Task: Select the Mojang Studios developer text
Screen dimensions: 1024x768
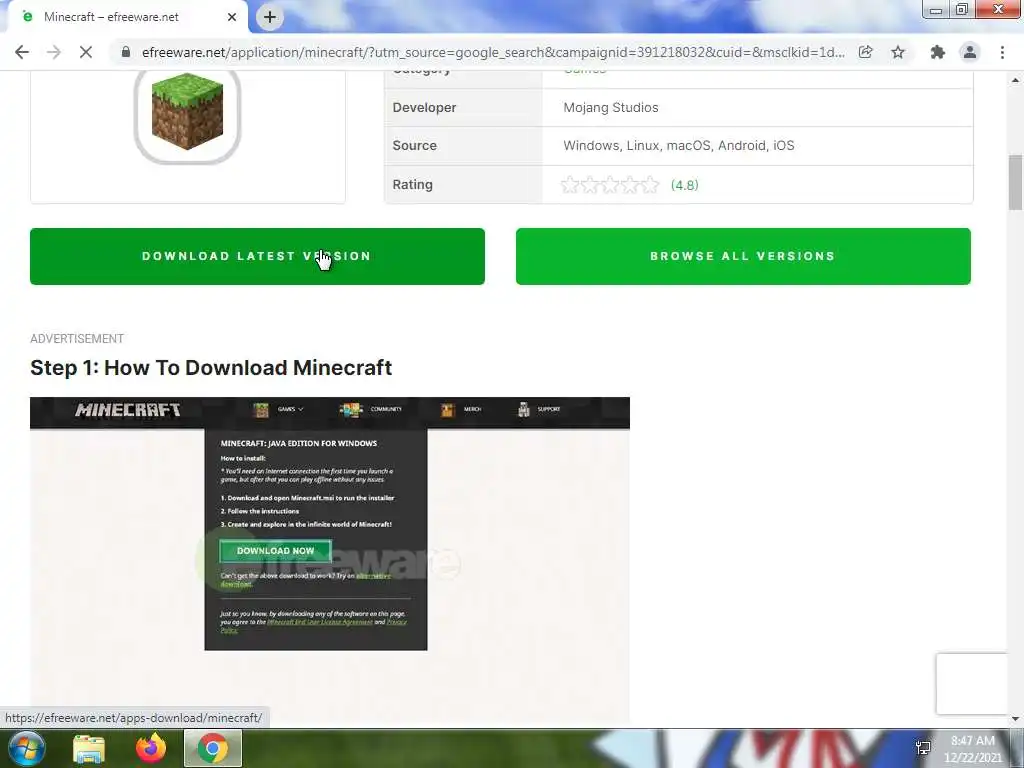Action: (611, 107)
